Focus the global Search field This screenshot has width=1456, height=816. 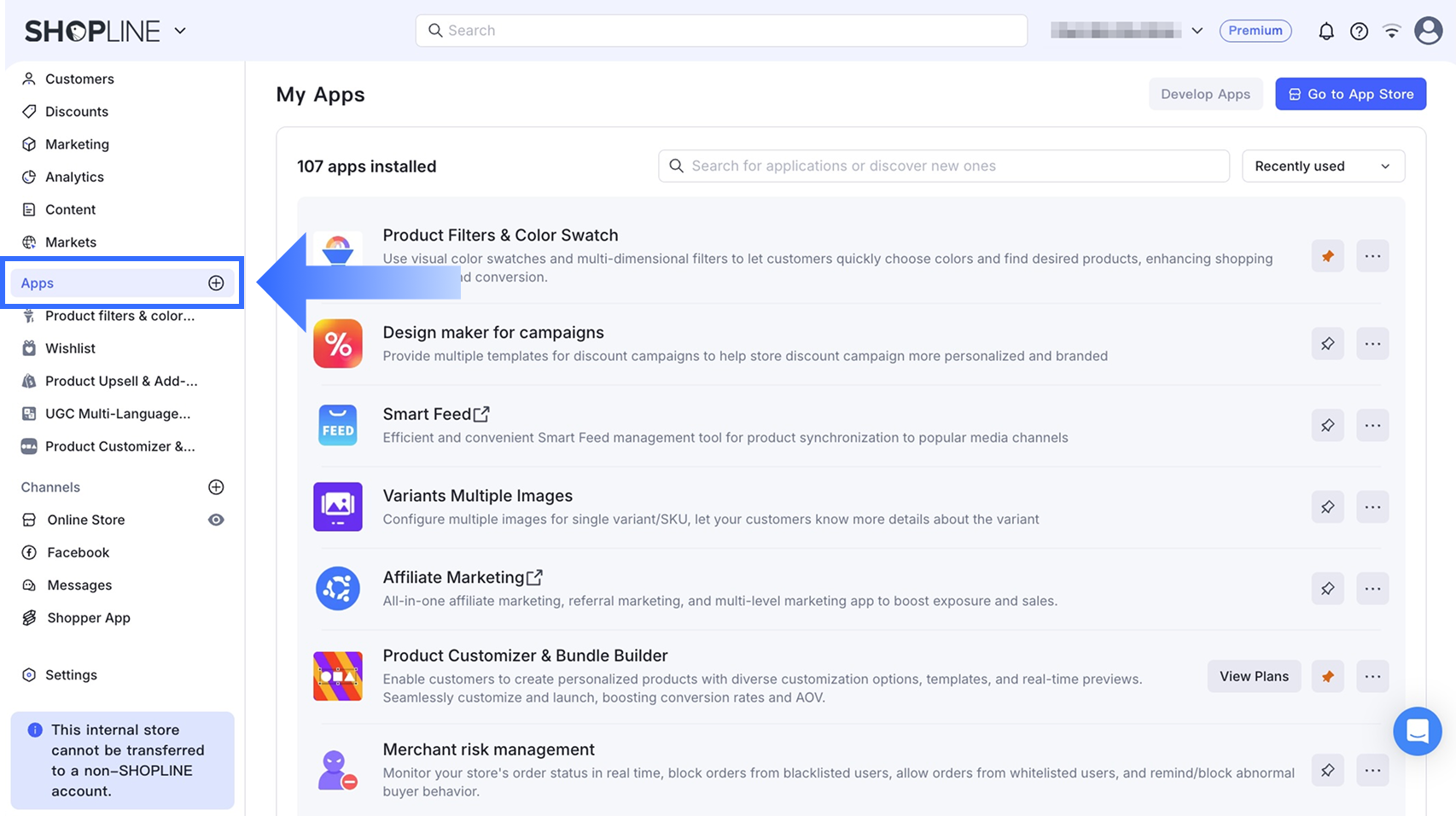[721, 31]
